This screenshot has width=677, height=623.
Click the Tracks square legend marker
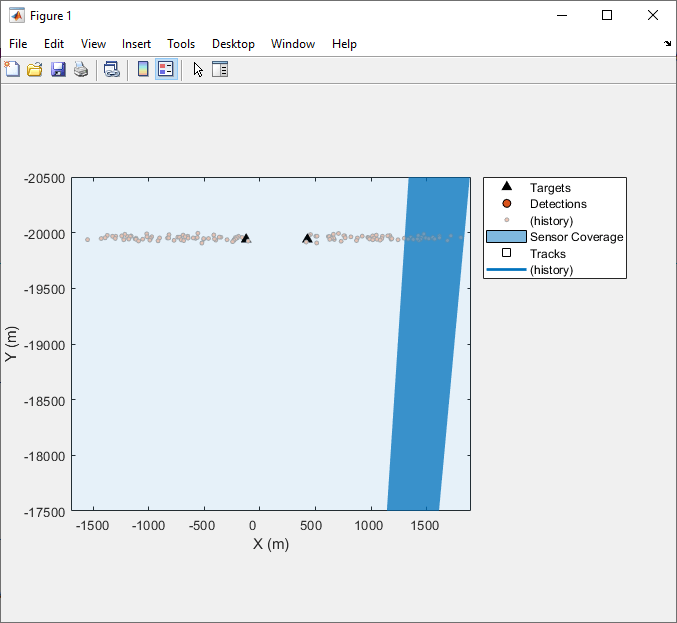507,253
